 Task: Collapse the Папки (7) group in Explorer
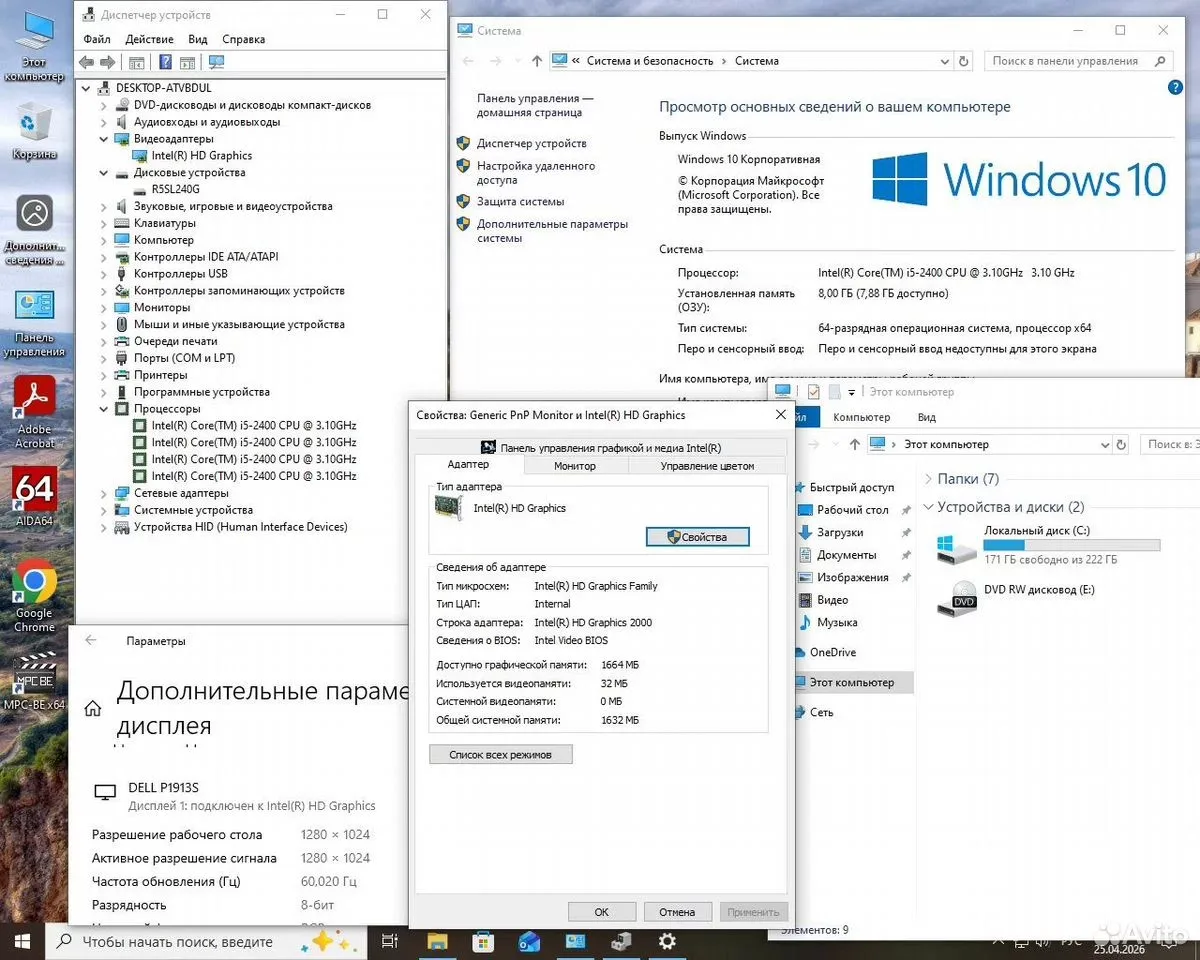(x=928, y=479)
